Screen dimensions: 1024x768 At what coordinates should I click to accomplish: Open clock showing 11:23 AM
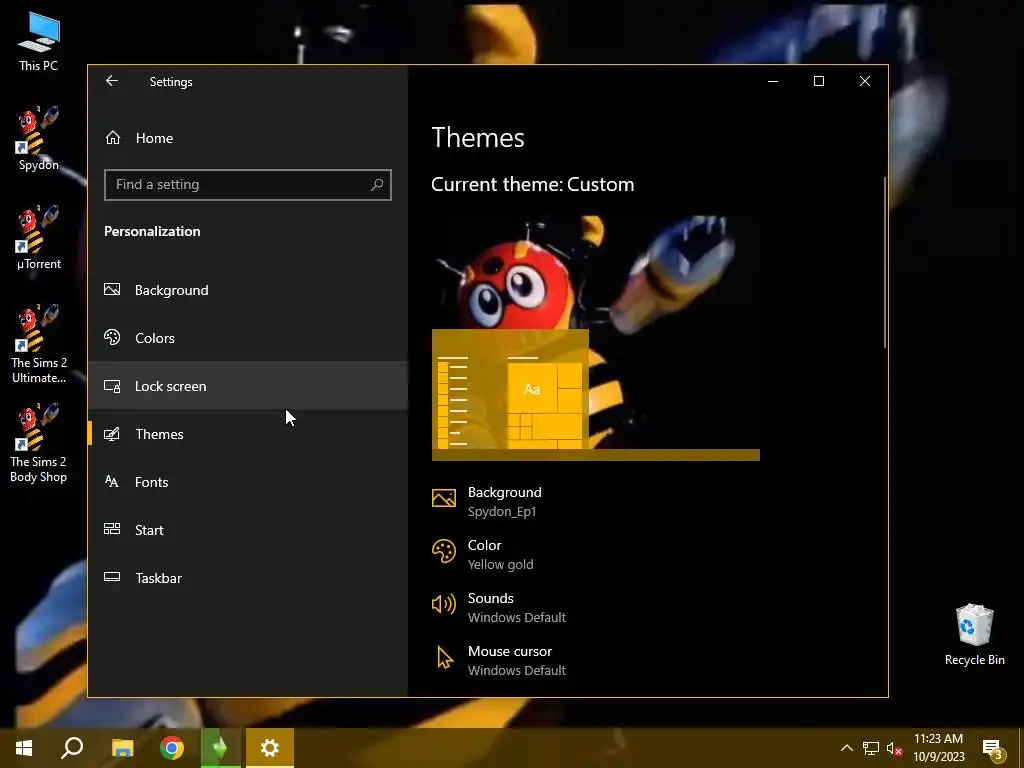click(938, 748)
